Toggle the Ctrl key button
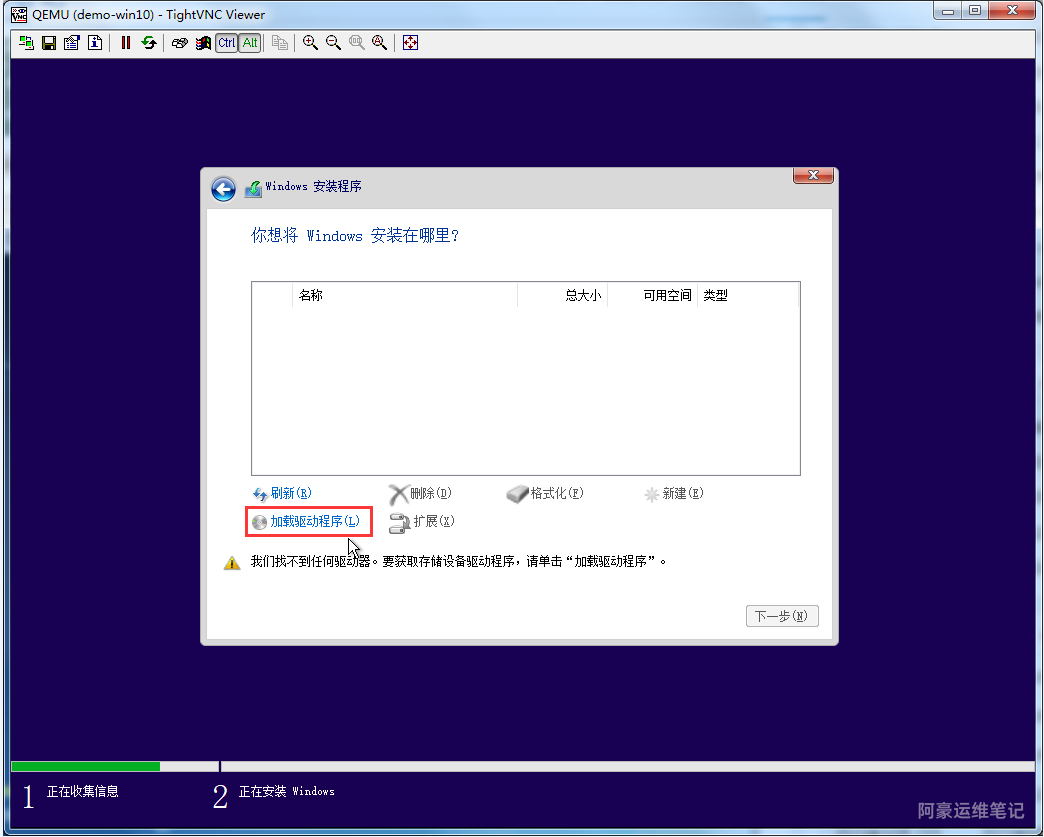Screen dimensions: 1044x837 (226, 43)
